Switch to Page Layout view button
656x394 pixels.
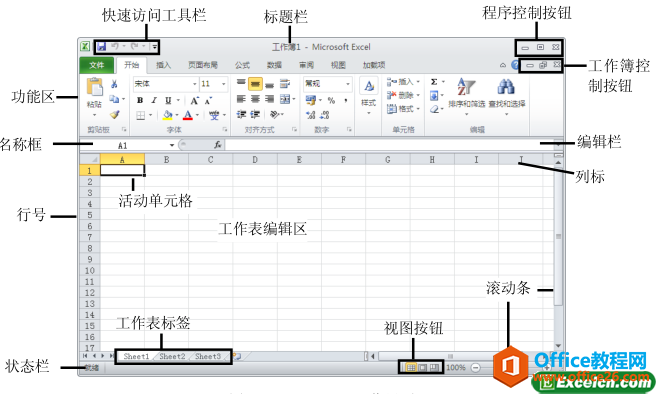click(x=423, y=368)
